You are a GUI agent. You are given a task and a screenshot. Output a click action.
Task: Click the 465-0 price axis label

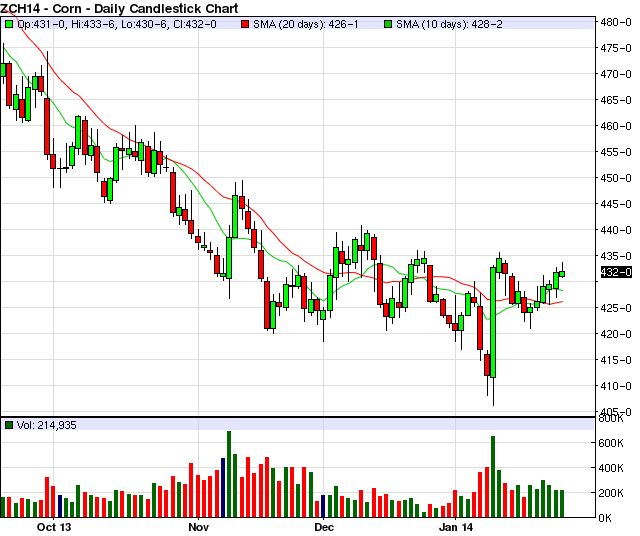616,100
